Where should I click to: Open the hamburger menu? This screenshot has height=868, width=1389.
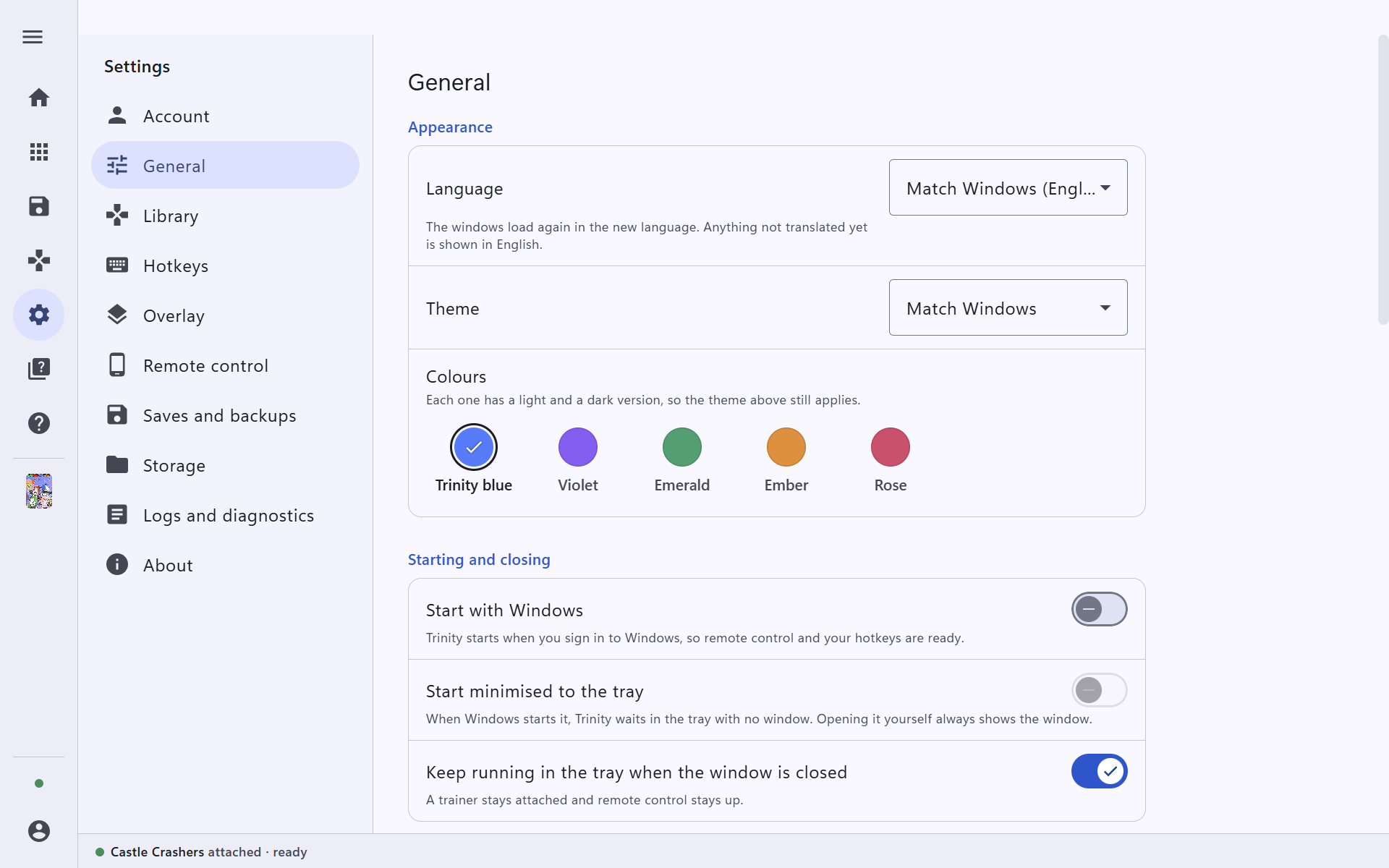33,37
